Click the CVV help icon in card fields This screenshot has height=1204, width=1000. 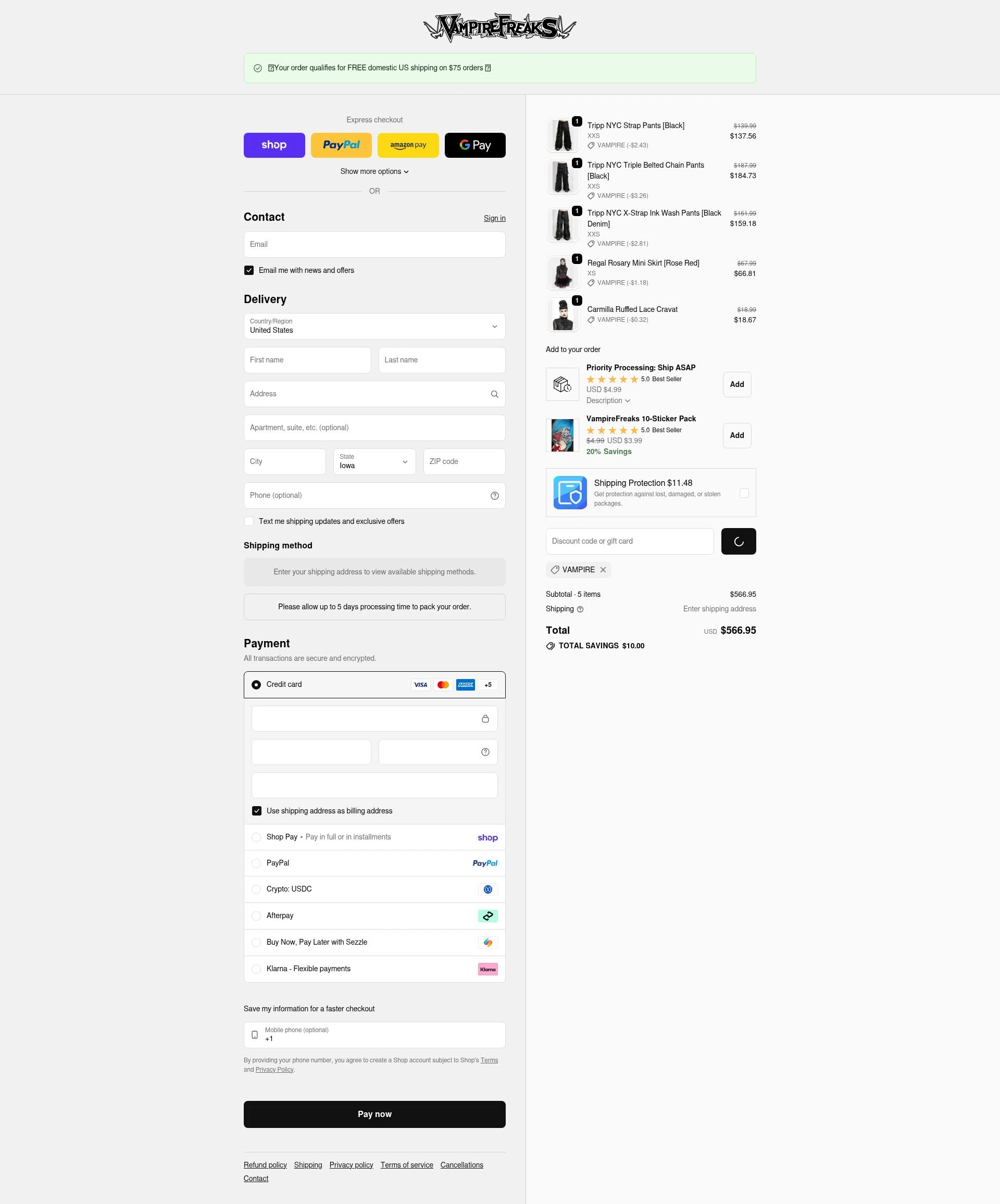tap(485, 752)
